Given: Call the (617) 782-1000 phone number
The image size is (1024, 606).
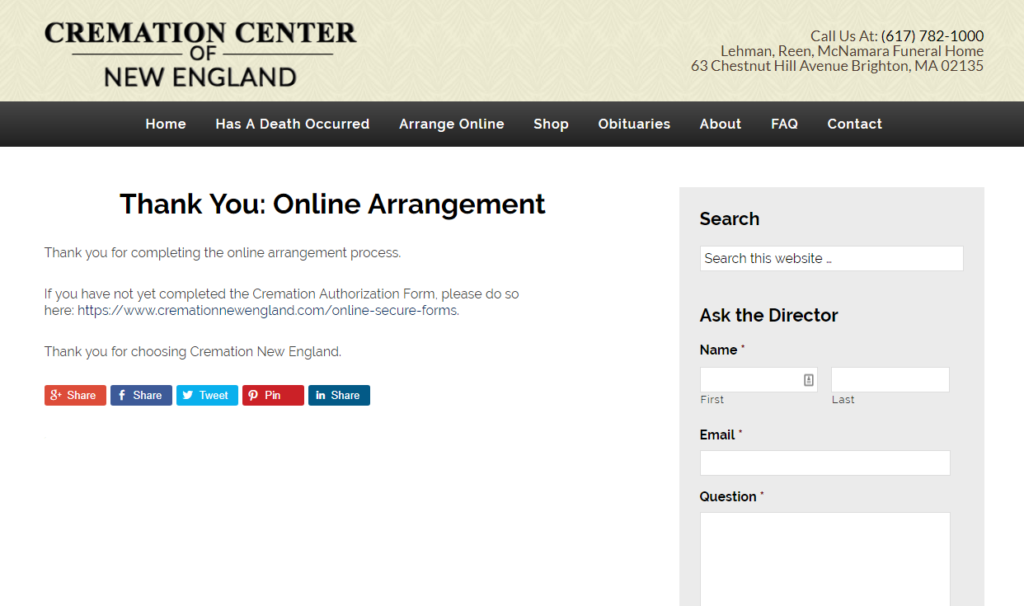Looking at the screenshot, I should 932,36.
